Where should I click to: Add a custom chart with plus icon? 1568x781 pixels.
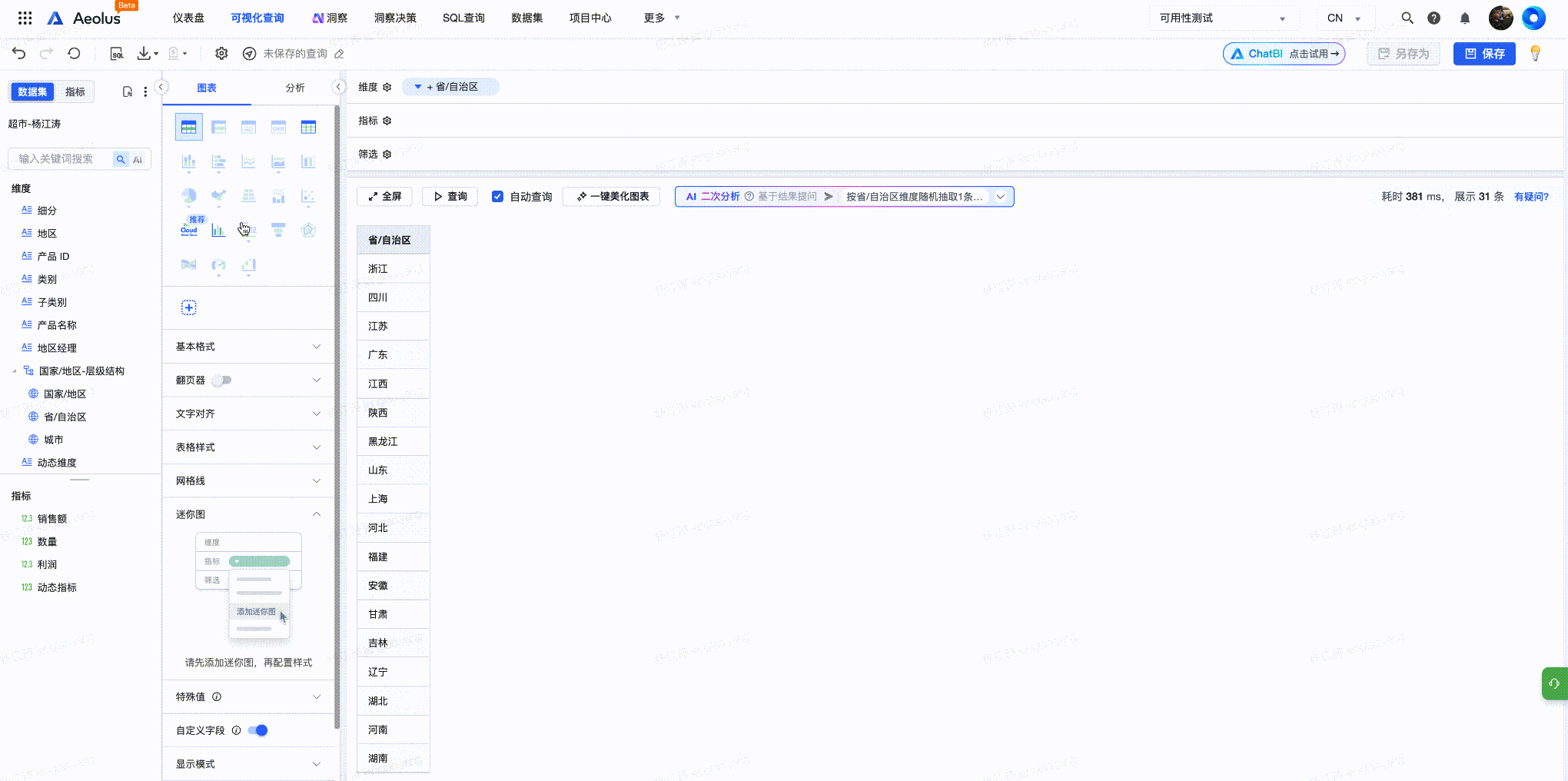click(188, 307)
